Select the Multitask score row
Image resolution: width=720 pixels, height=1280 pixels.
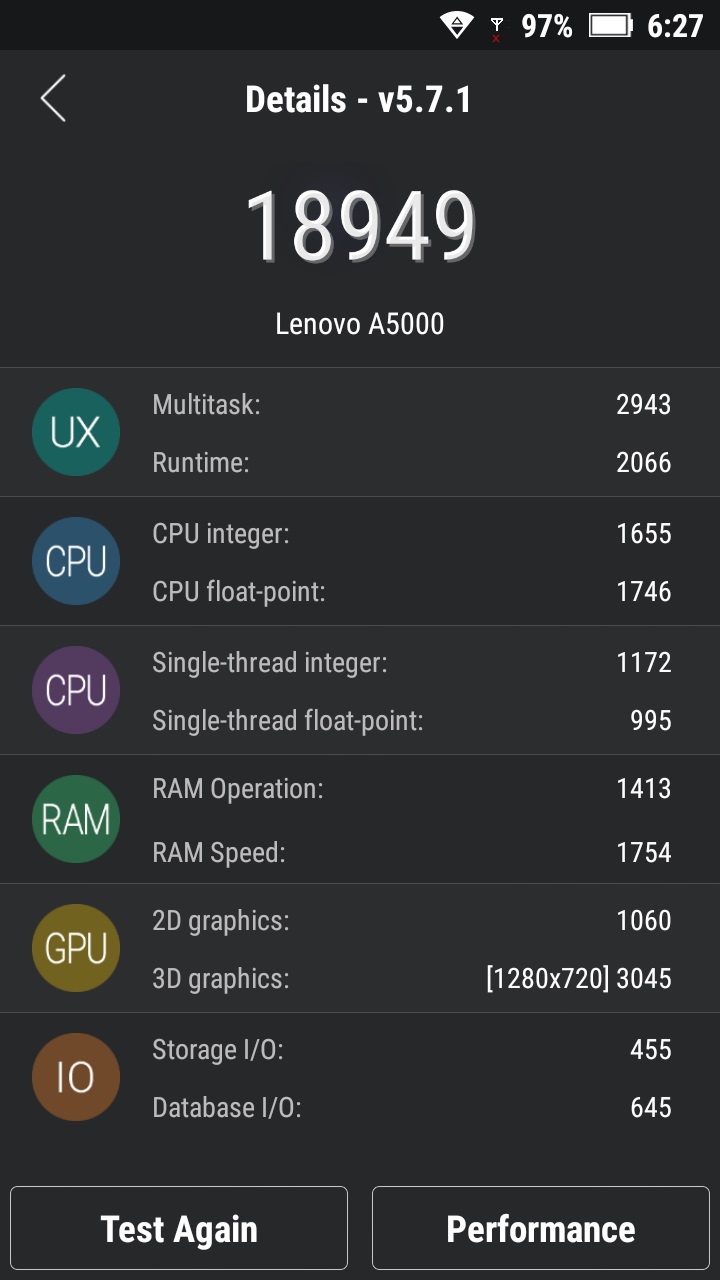click(410, 405)
